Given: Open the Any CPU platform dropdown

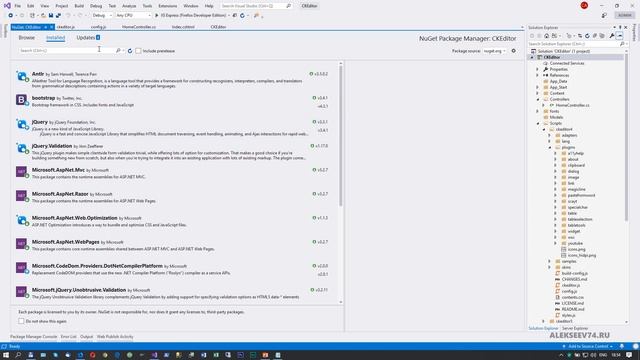Looking at the screenshot, I should [133, 16].
